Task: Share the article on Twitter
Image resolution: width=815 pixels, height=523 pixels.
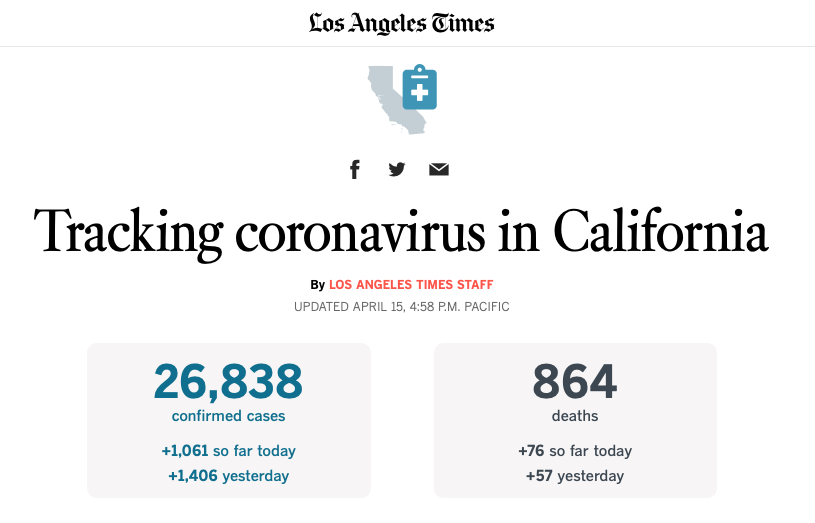Action: [397, 169]
